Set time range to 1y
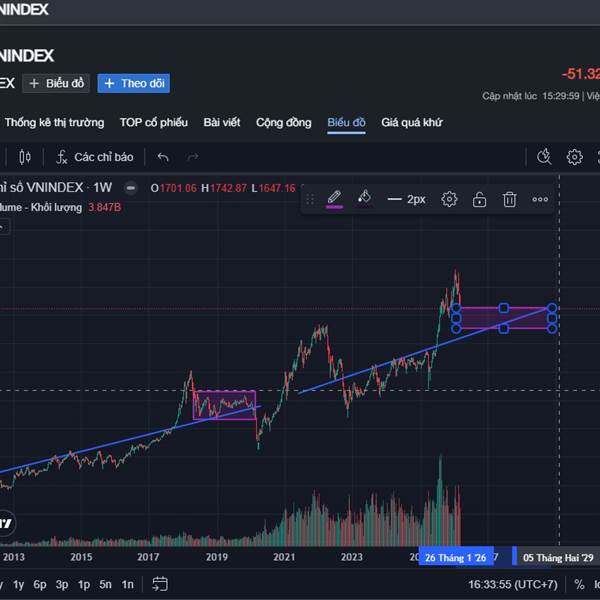 (x=18, y=584)
